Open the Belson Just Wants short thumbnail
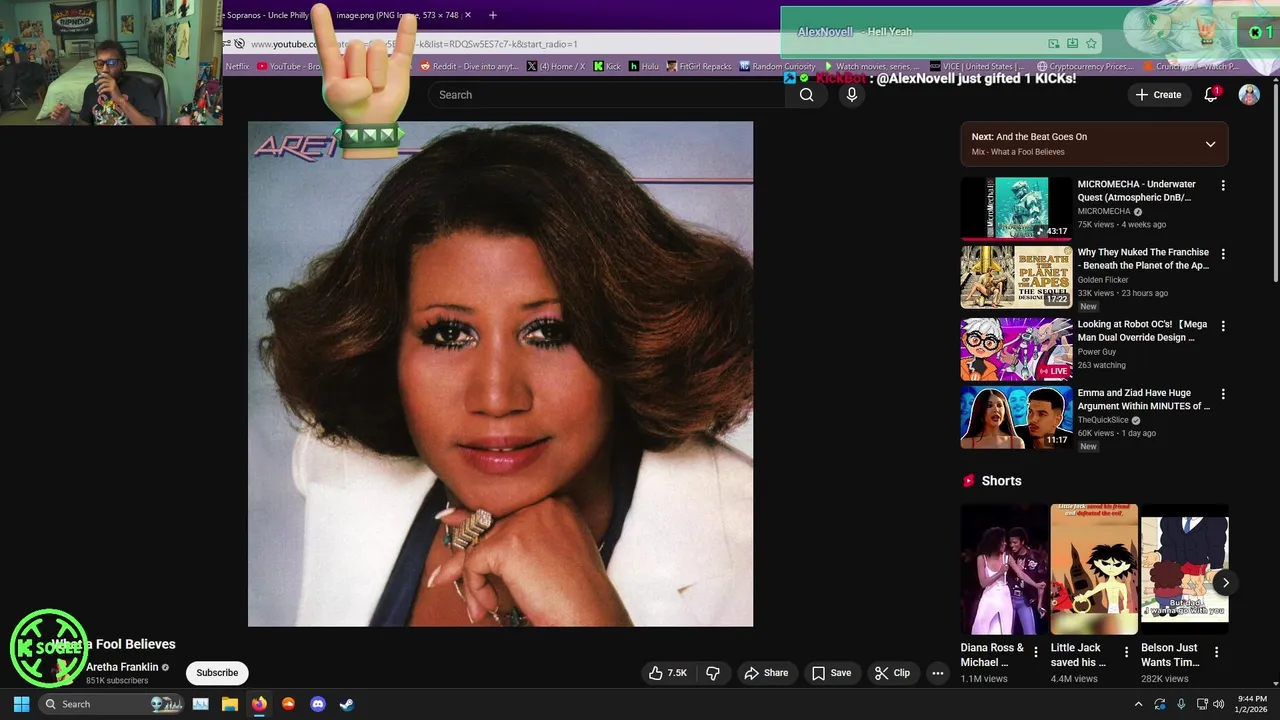Screen dimensions: 1280x720 [x=1184, y=569]
